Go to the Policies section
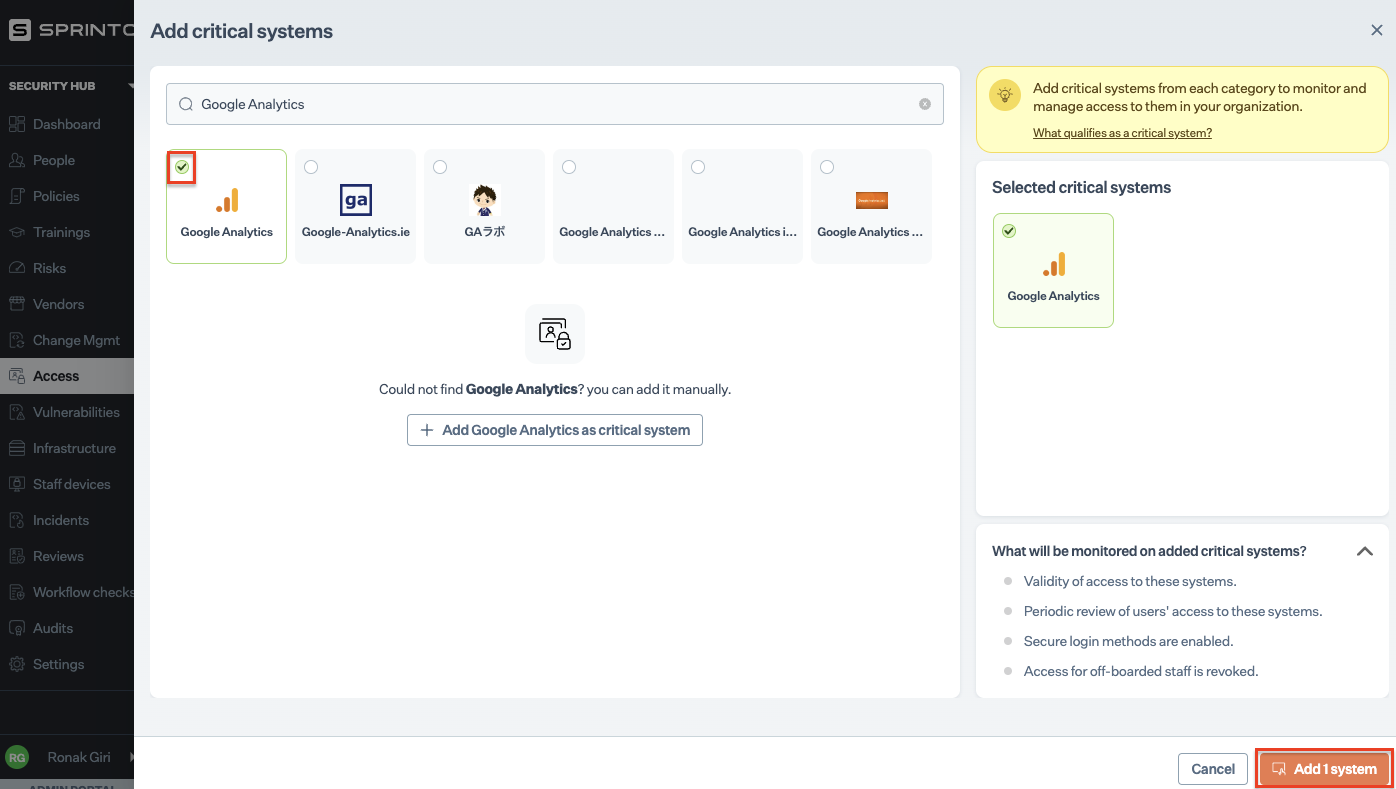Image resolution: width=1396 pixels, height=789 pixels. 66,196
